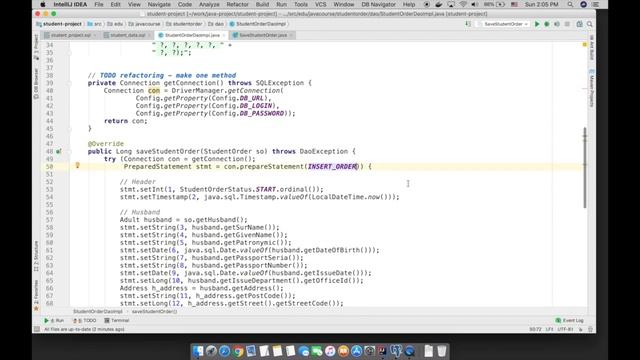Open App Store from the dock

click(356, 351)
